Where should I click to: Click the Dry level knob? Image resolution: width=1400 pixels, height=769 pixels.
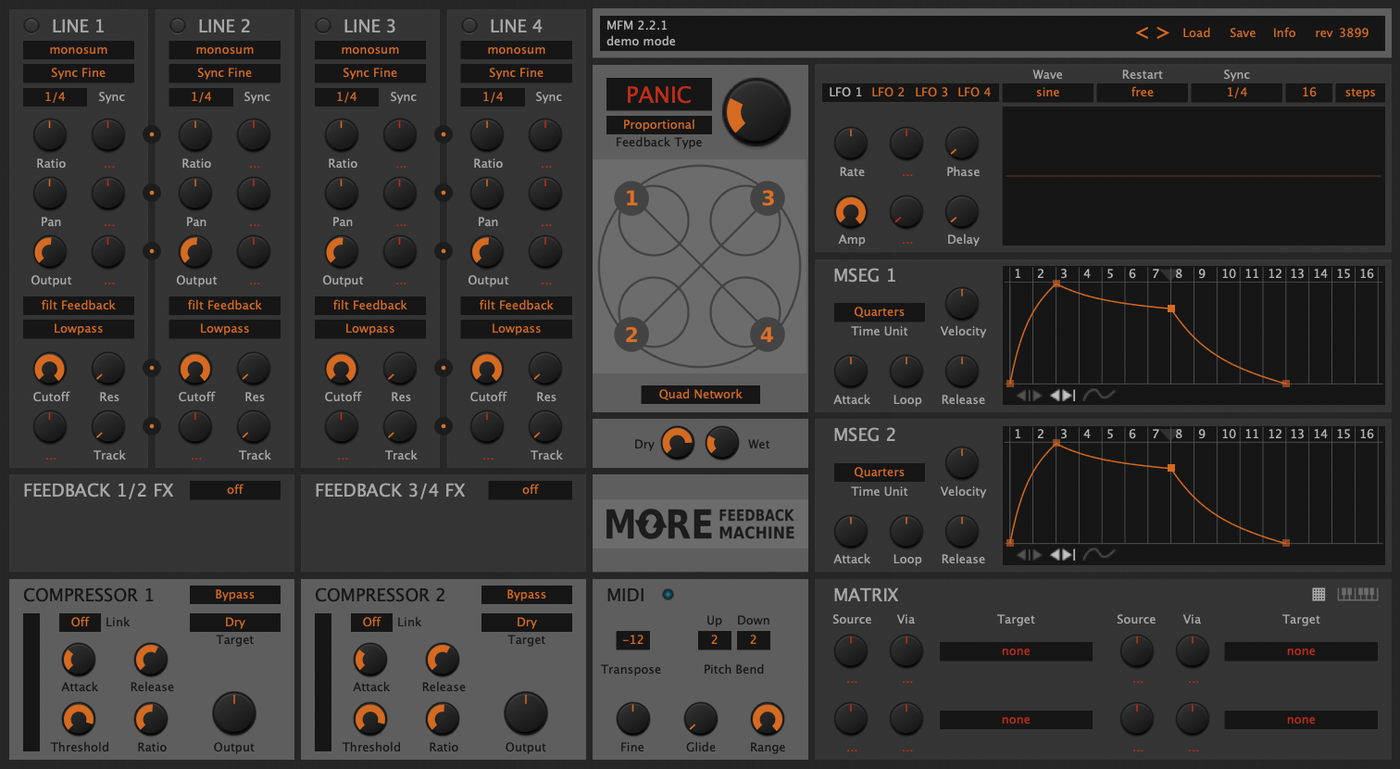[x=678, y=443]
